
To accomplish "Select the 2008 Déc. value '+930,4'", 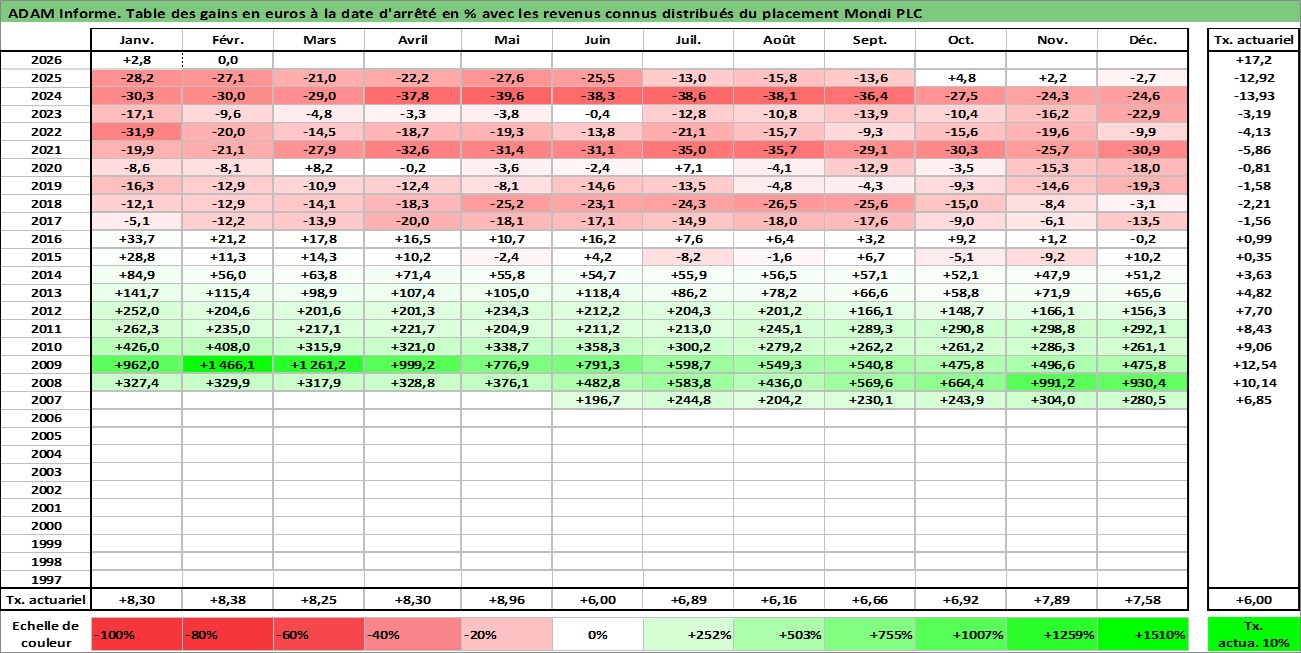I will coord(1143,383).
